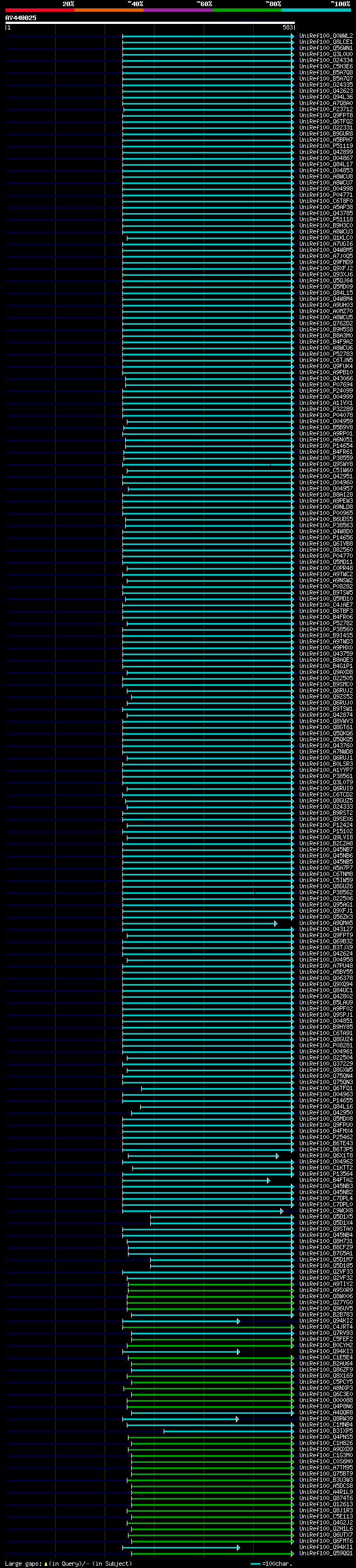Screen dimensions: 356x1568
Task: Select label UniRef100_Q43127
Action: pyautogui.click(x=326, y=929)
